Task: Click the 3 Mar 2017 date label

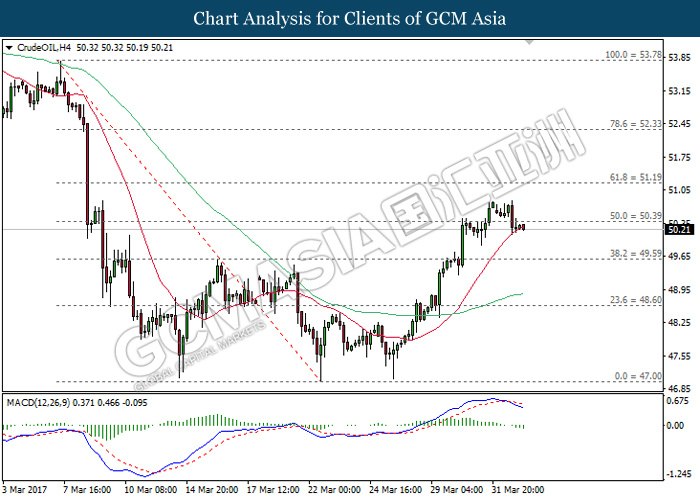Action: [x=24, y=490]
